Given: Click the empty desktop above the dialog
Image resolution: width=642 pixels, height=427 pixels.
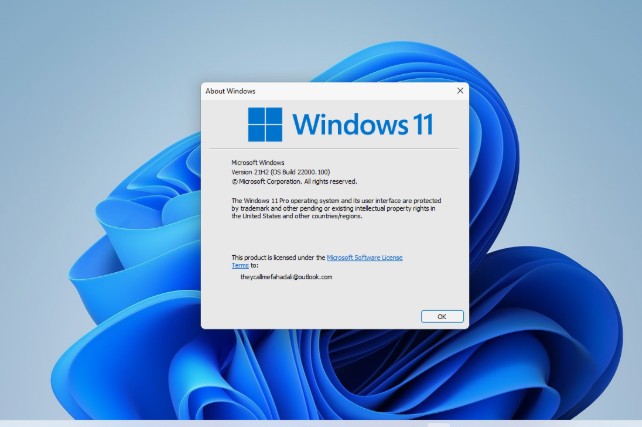Looking at the screenshot, I should click(x=330, y=40).
